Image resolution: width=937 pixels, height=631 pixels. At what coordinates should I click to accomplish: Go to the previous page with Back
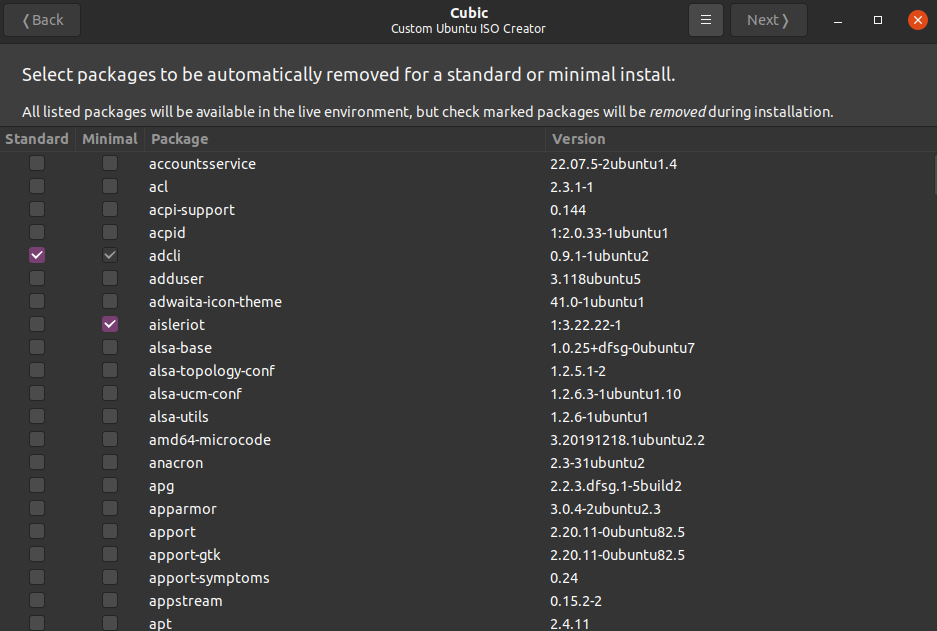click(42, 20)
